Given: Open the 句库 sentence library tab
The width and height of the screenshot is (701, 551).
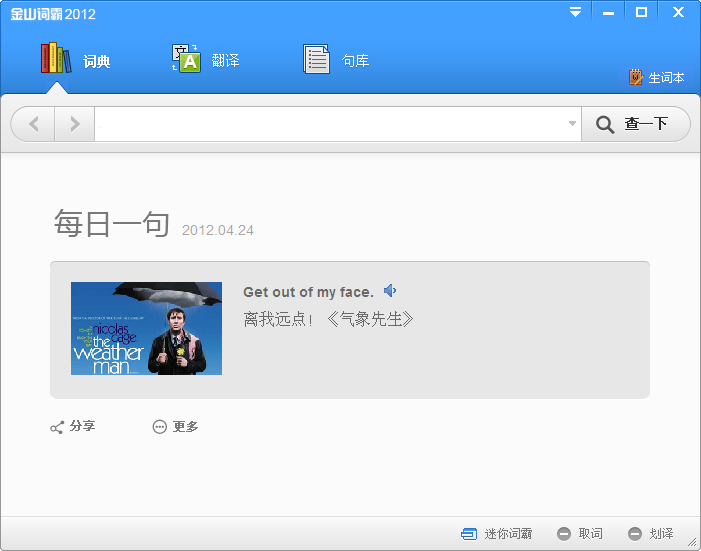Looking at the screenshot, I should coord(336,59).
